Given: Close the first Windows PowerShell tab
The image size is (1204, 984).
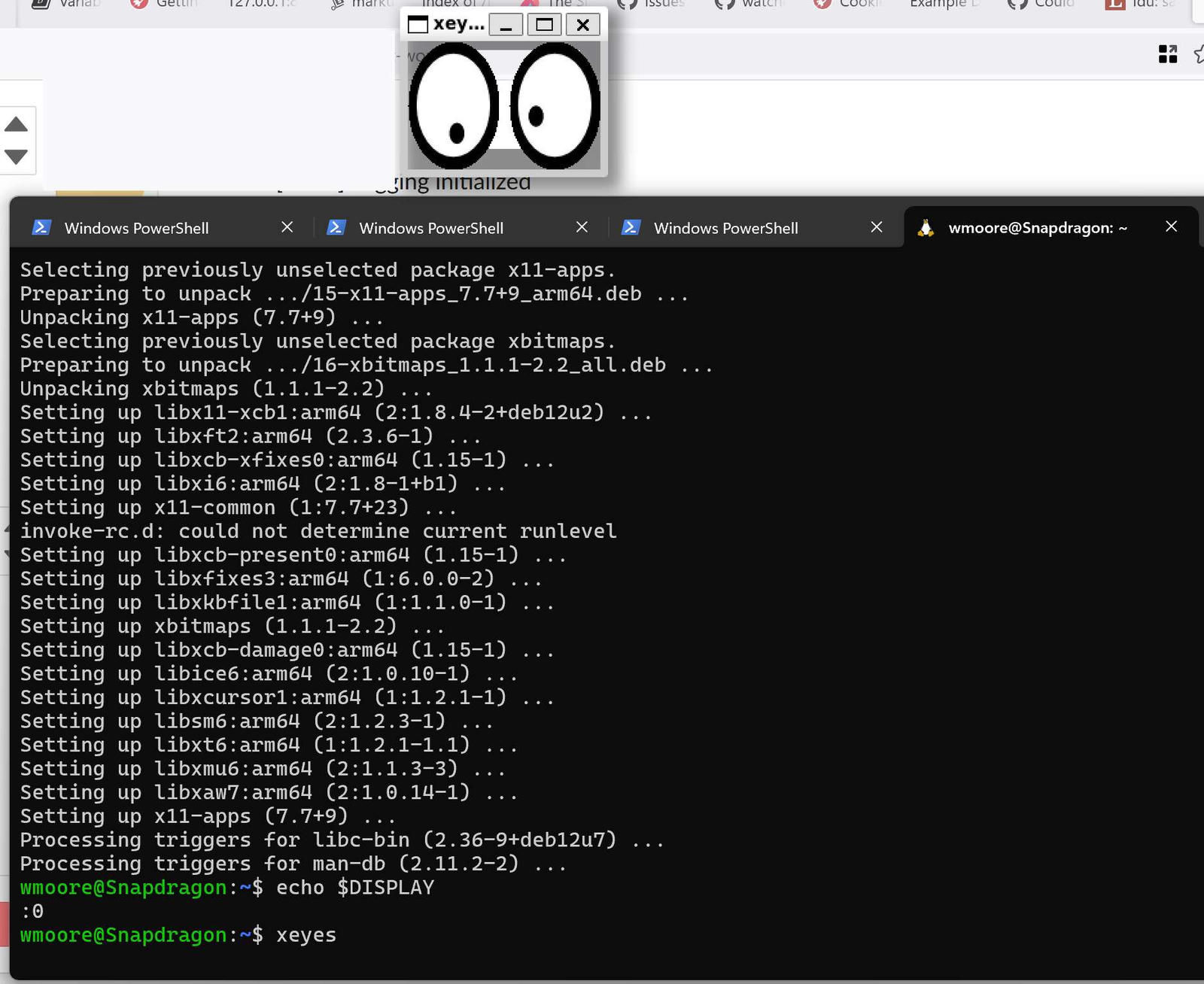Looking at the screenshot, I should [x=287, y=227].
